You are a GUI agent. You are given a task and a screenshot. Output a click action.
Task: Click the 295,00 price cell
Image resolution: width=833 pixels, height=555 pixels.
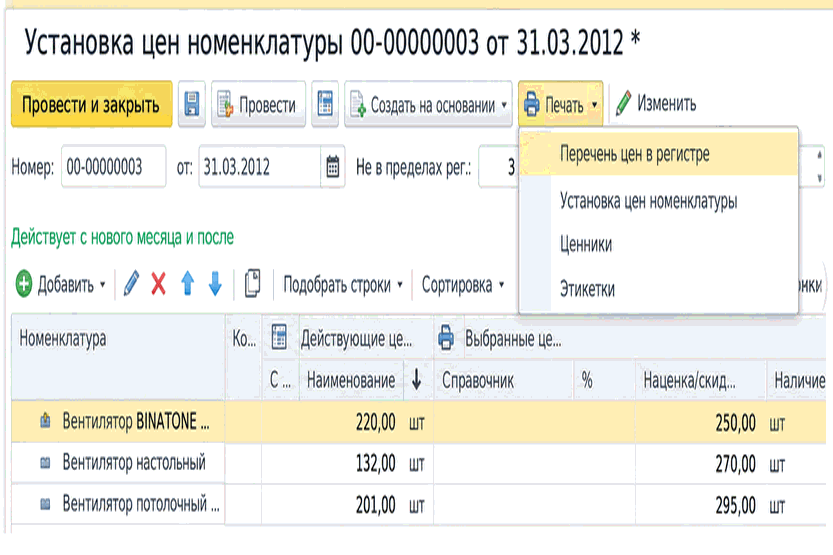click(735, 505)
